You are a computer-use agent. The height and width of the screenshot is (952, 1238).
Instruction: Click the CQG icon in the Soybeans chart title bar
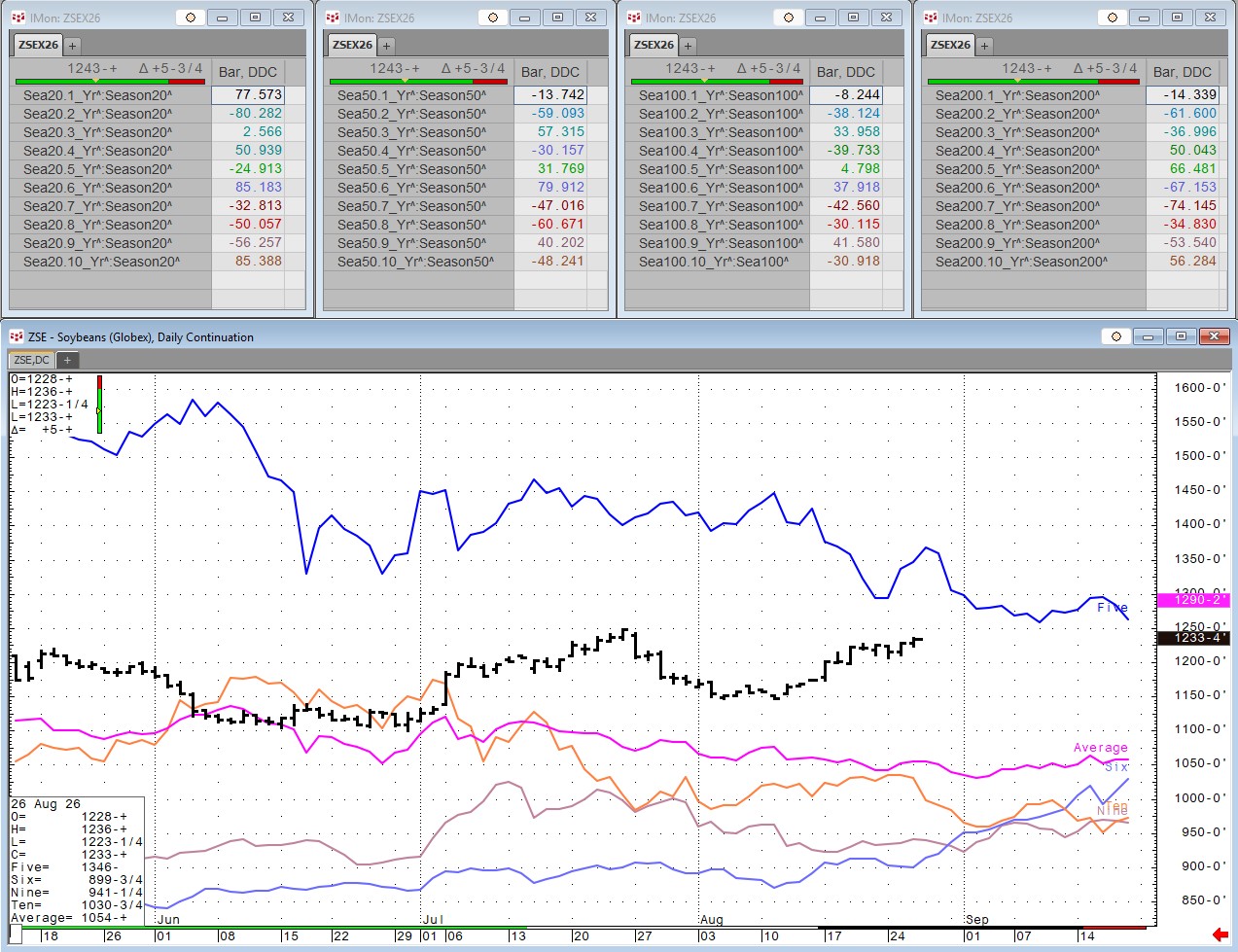click(17, 336)
